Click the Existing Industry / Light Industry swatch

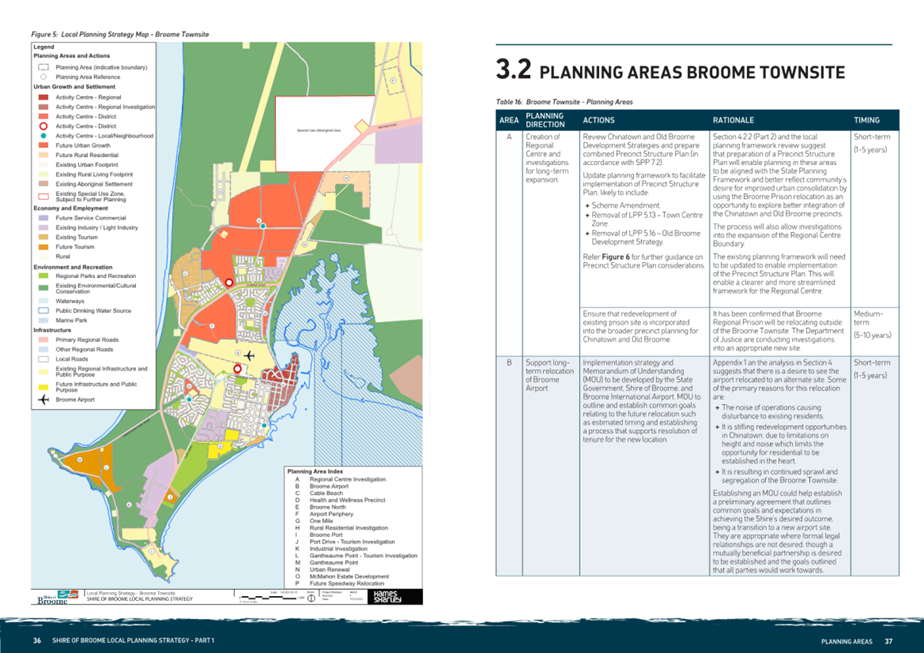tap(44, 227)
